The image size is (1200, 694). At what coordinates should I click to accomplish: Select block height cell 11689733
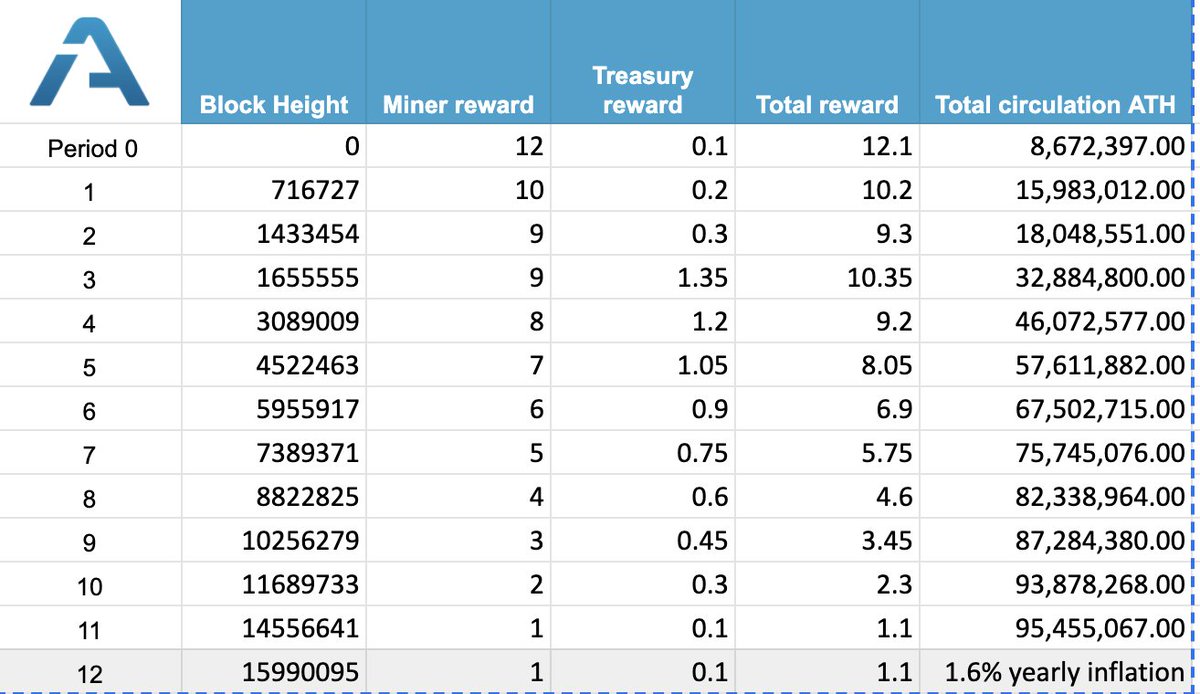tap(274, 585)
